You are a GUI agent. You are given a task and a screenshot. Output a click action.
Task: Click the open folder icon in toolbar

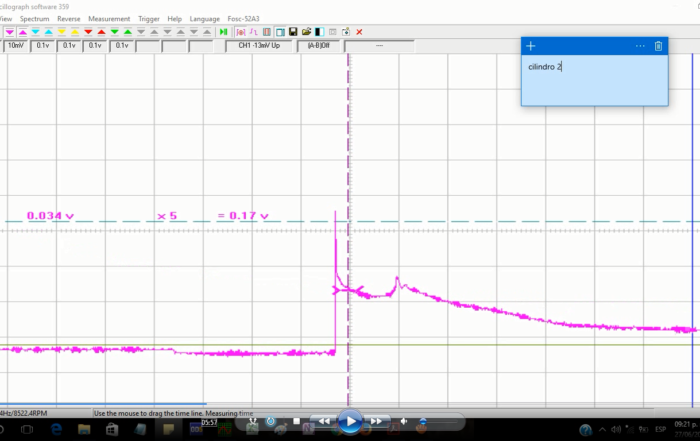coord(306,32)
